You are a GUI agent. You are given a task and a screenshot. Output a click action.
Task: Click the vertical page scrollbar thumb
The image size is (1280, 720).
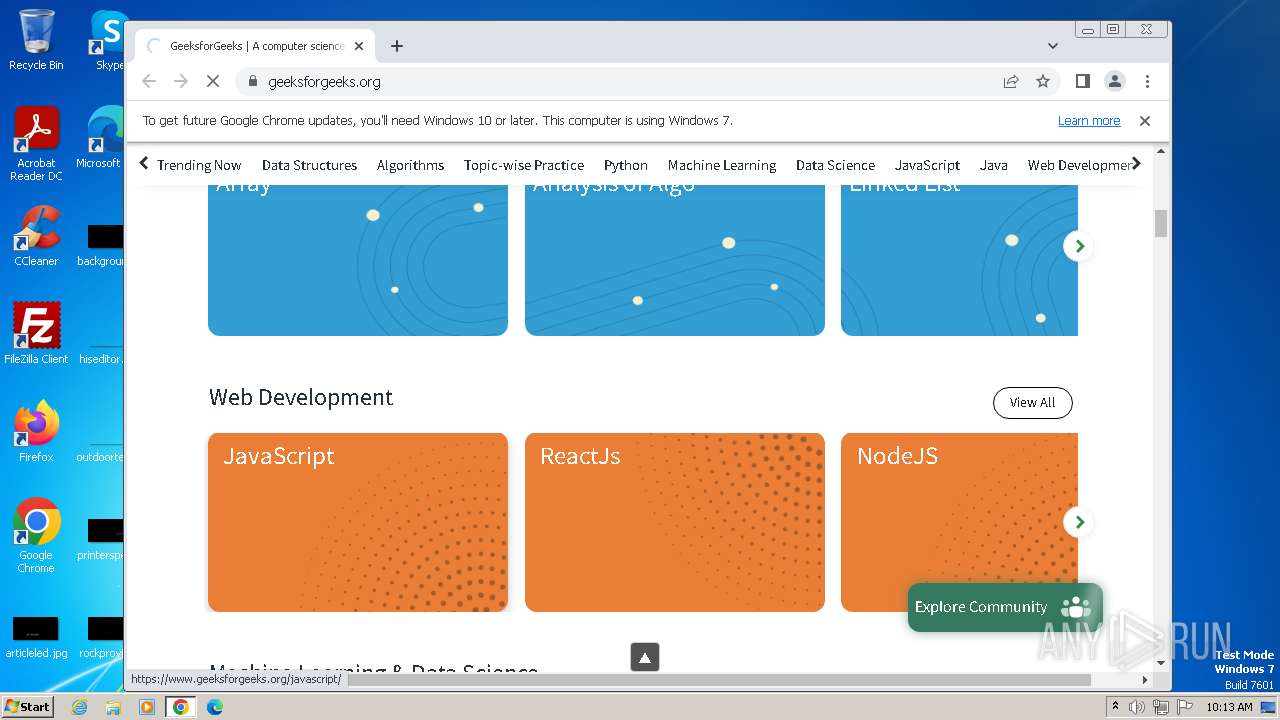tap(1161, 223)
